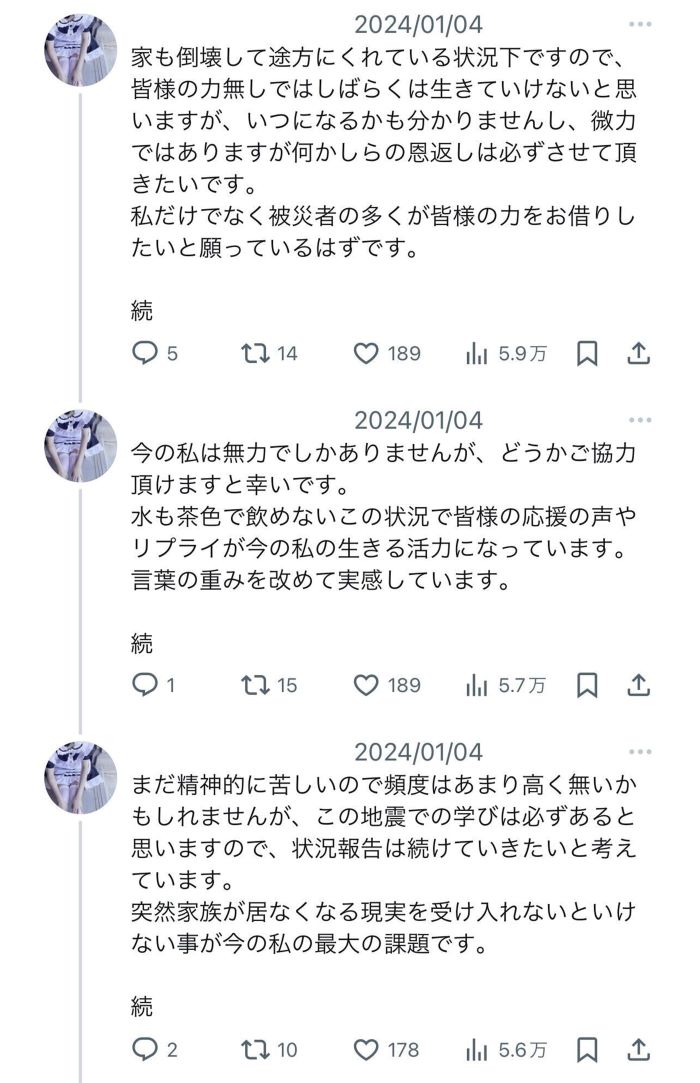Like the tweet with 189 likes dated first
Viewport: 700px width, 1083px height.
click(x=370, y=352)
